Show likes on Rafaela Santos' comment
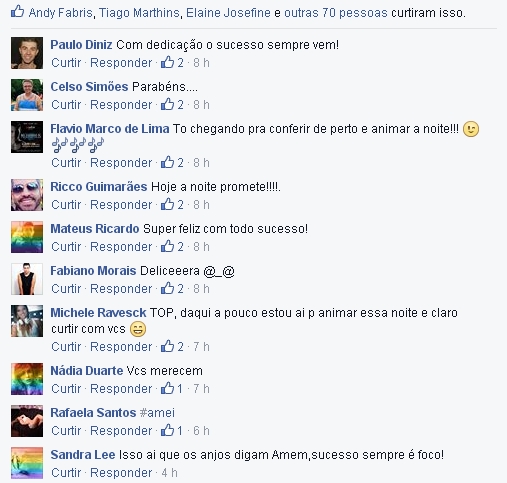 (172, 430)
